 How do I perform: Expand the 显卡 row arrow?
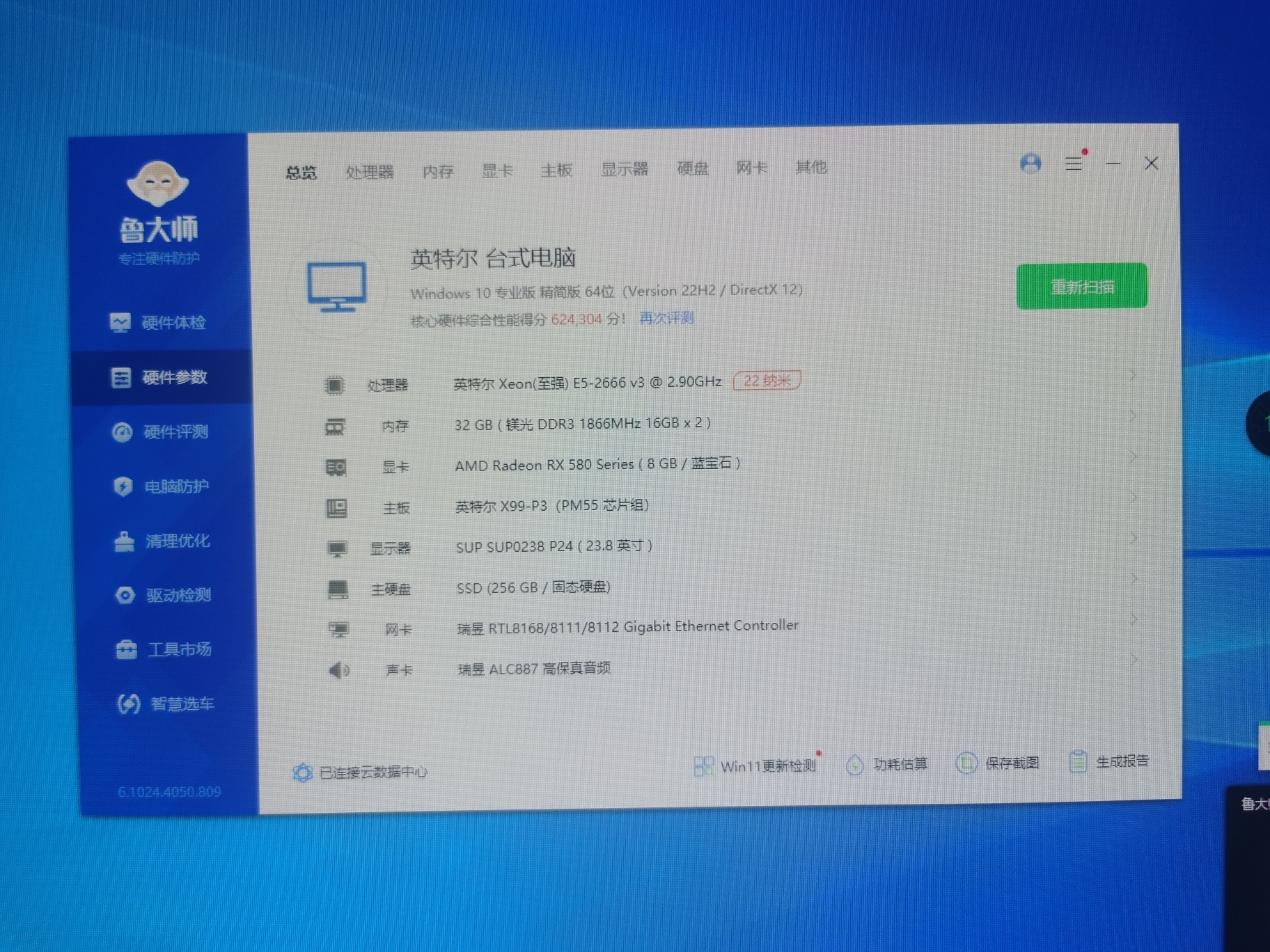(x=1133, y=457)
